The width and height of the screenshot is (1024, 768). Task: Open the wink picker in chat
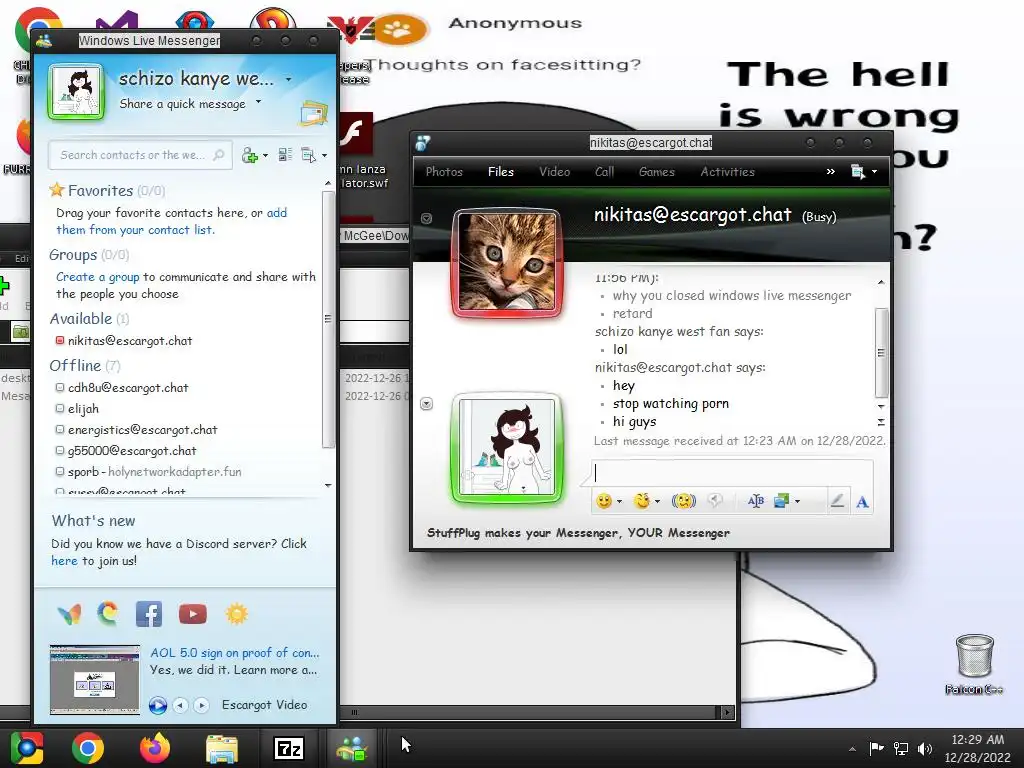642,501
